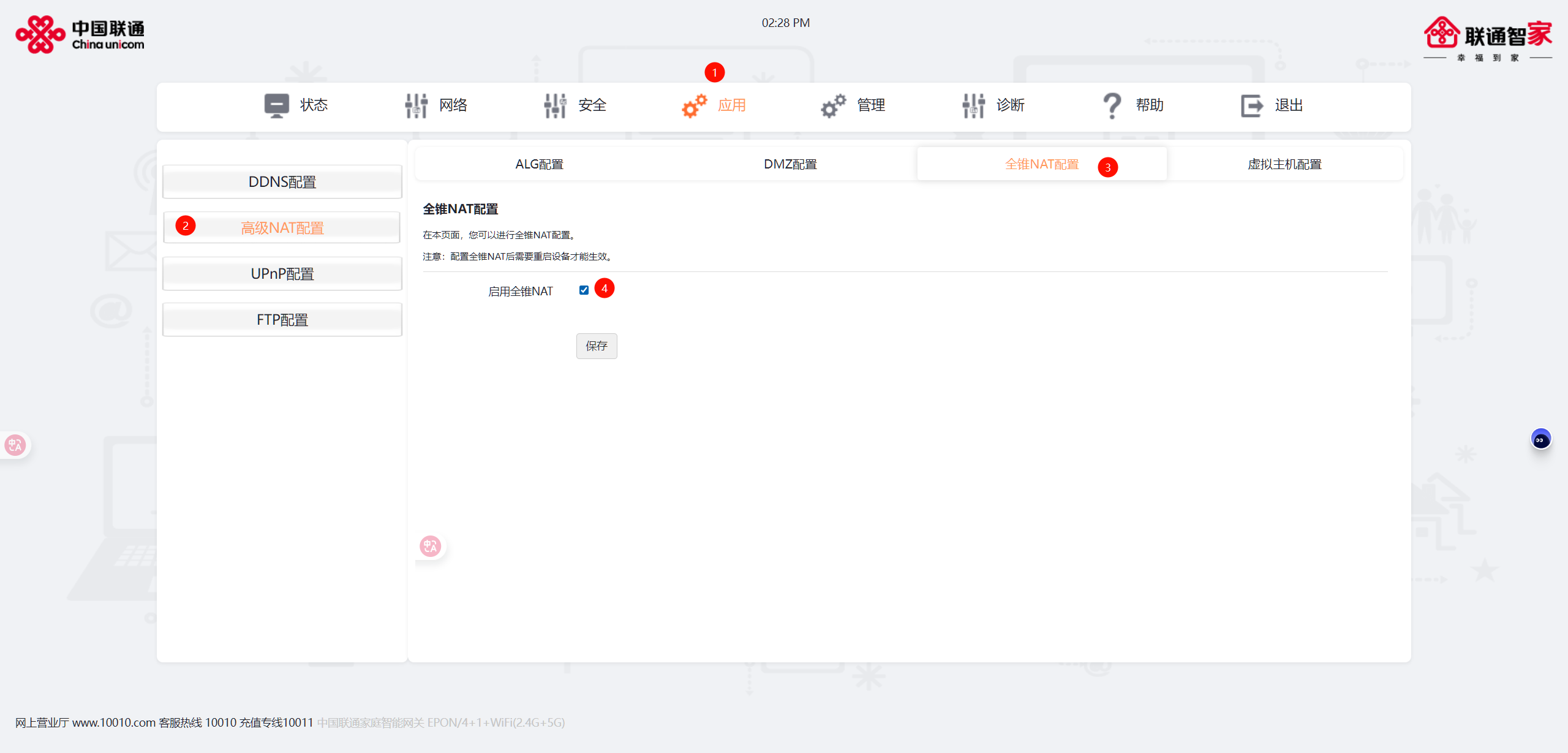Switch to the DMZ配置 tab
The image size is (1568, 753).
tap(790, 164)
